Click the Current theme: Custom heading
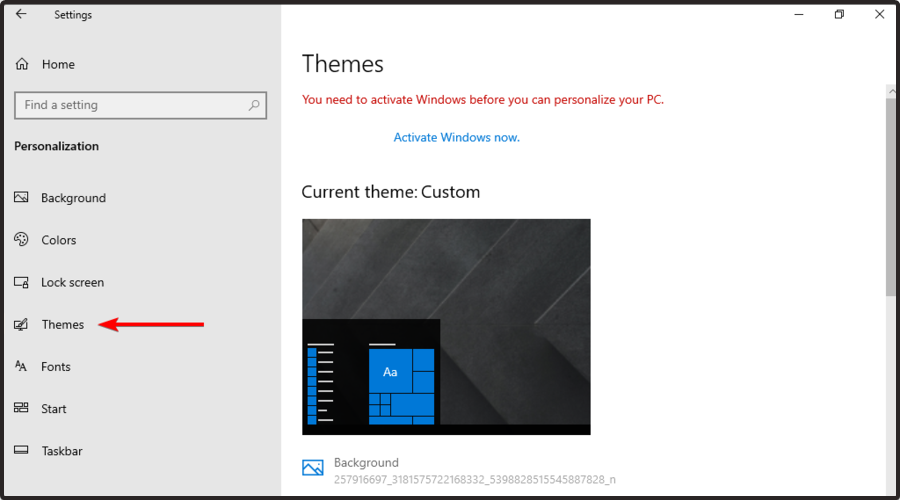The image size is (900, 500). pos(390,192)
